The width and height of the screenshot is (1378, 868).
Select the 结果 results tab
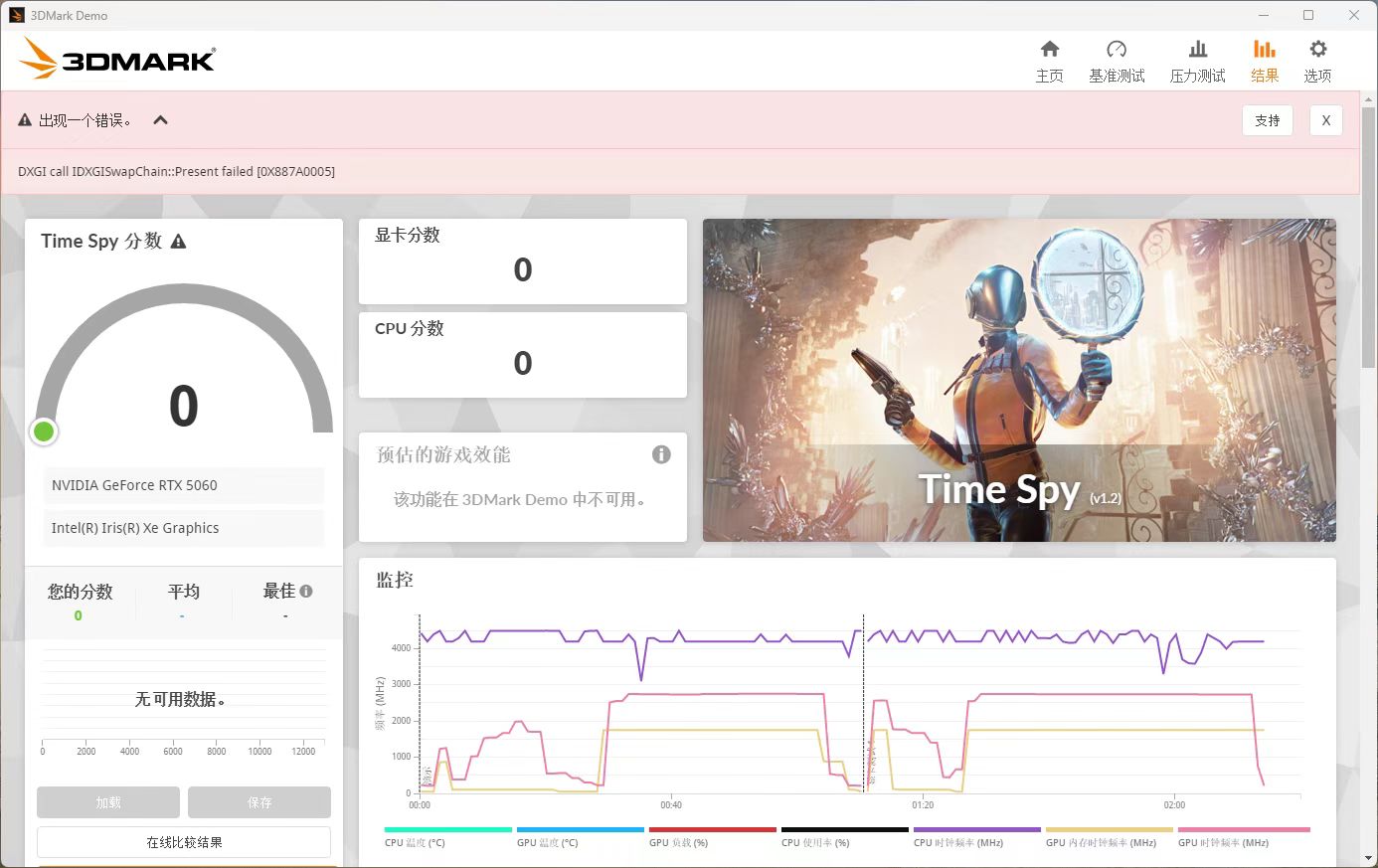click(x=1265, y=61)
